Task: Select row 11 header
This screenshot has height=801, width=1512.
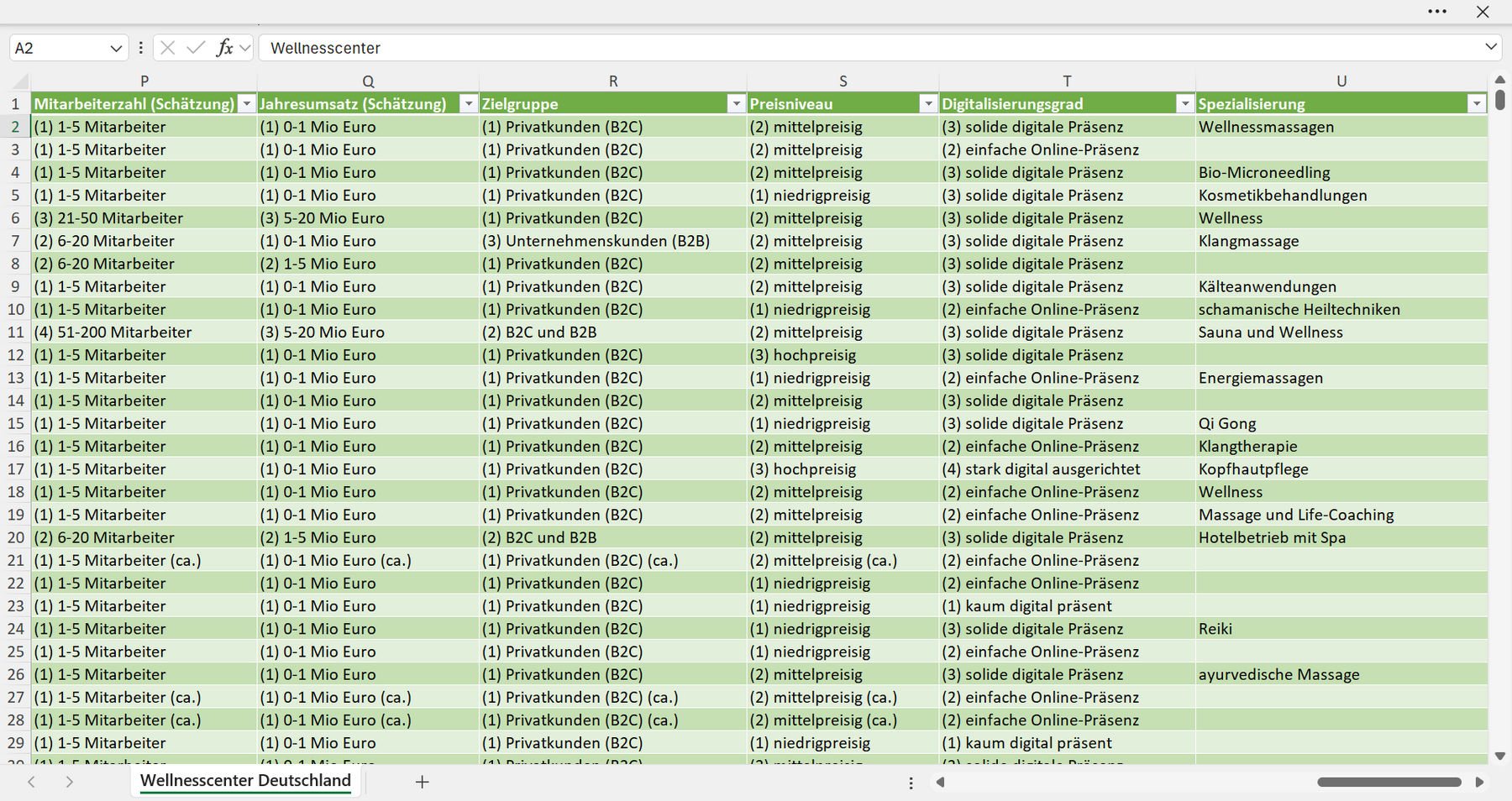Action: (x=16, y=332)
